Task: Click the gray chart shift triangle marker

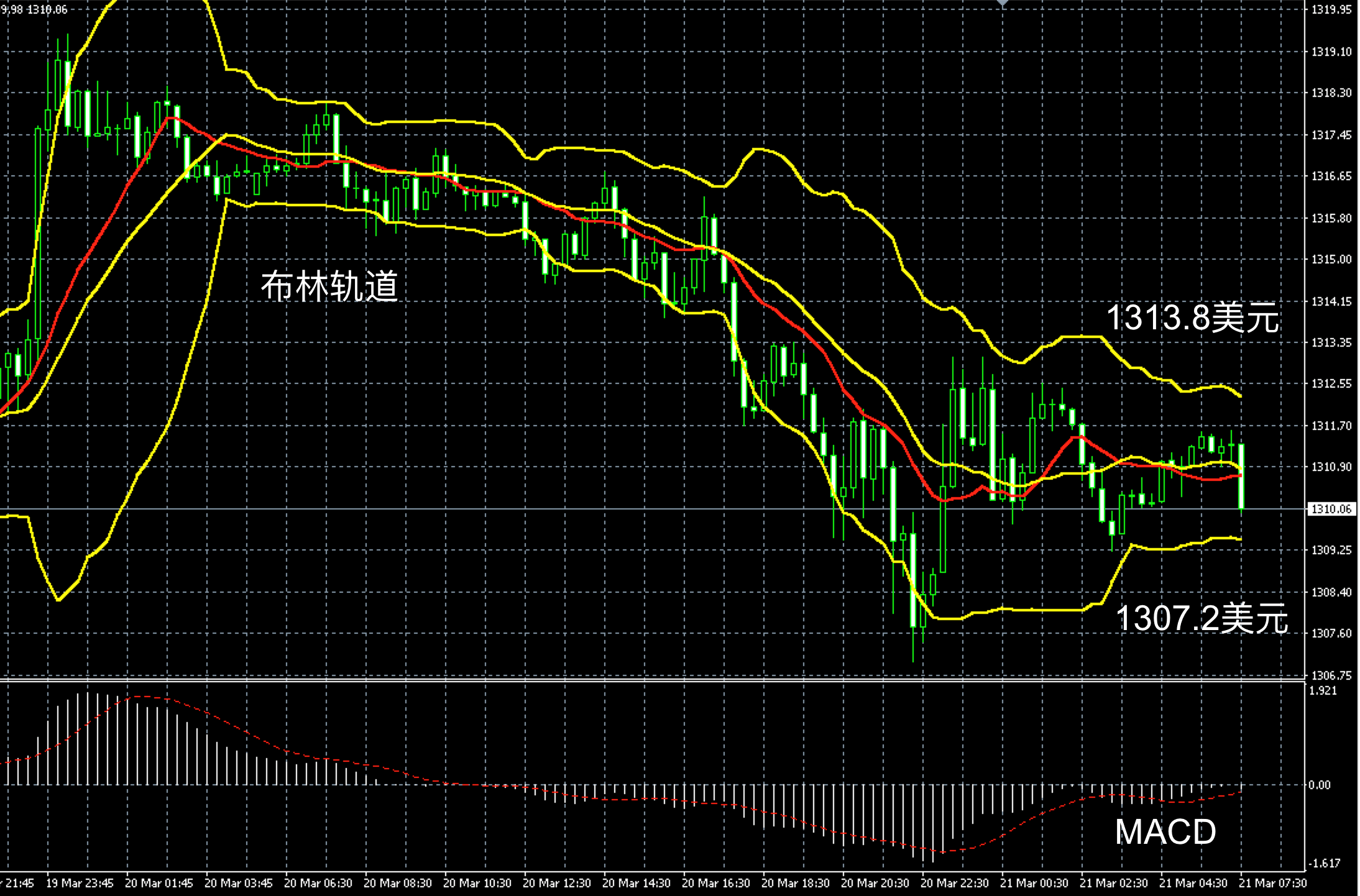Action: [1002, 3]
